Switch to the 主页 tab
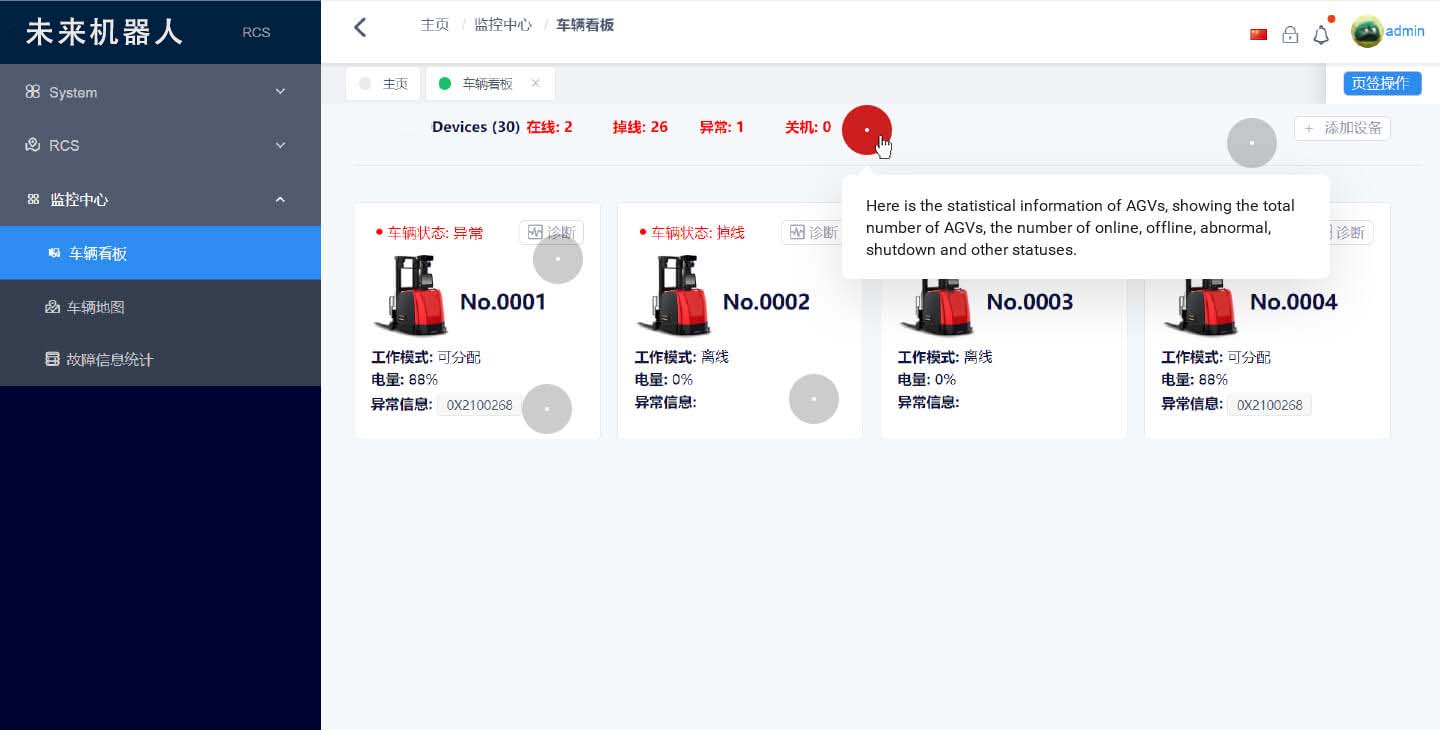 pos(383,84)
